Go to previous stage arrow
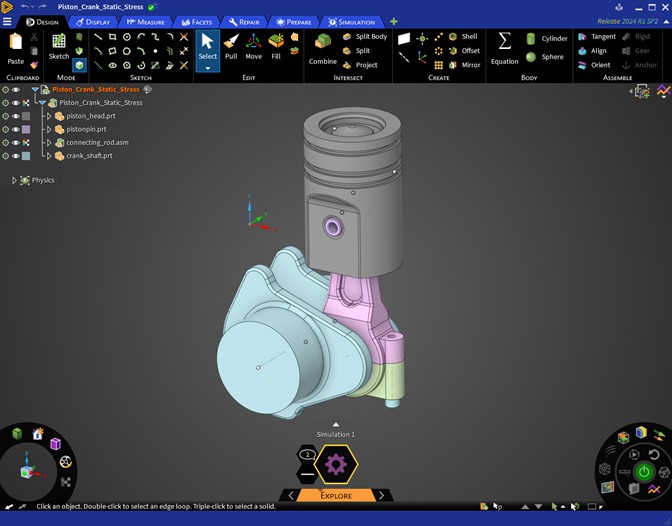 pyautogui.click(x=291, y=496)
